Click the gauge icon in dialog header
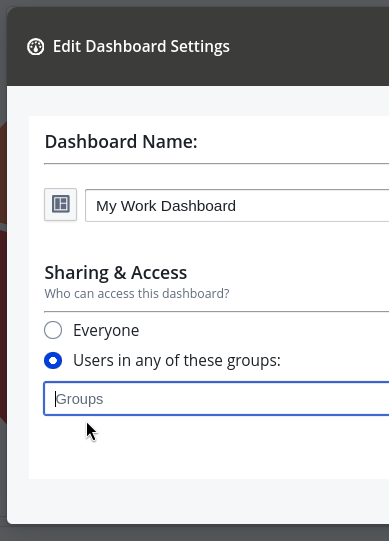 36,47
